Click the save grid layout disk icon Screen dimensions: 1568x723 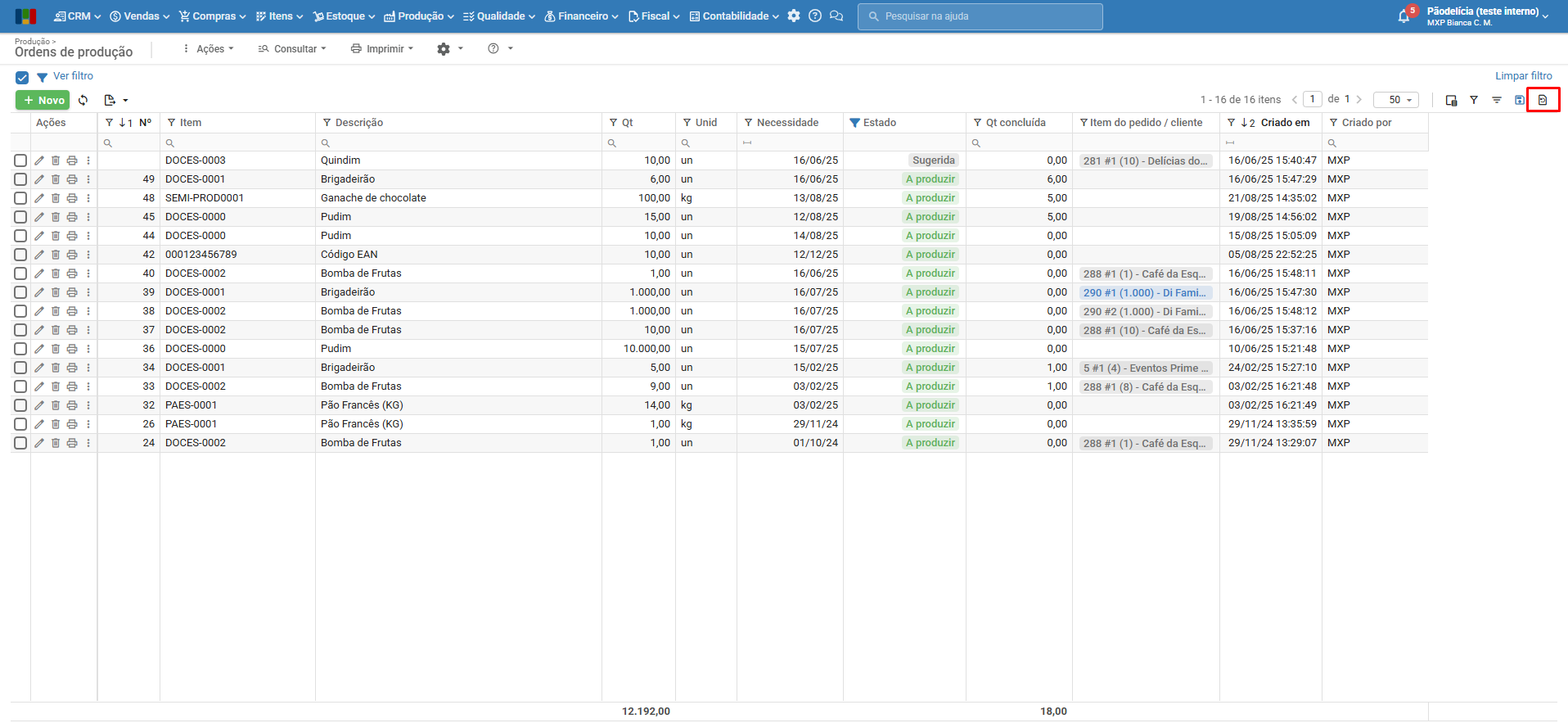pyautogui.click(x=1520, y=100)
